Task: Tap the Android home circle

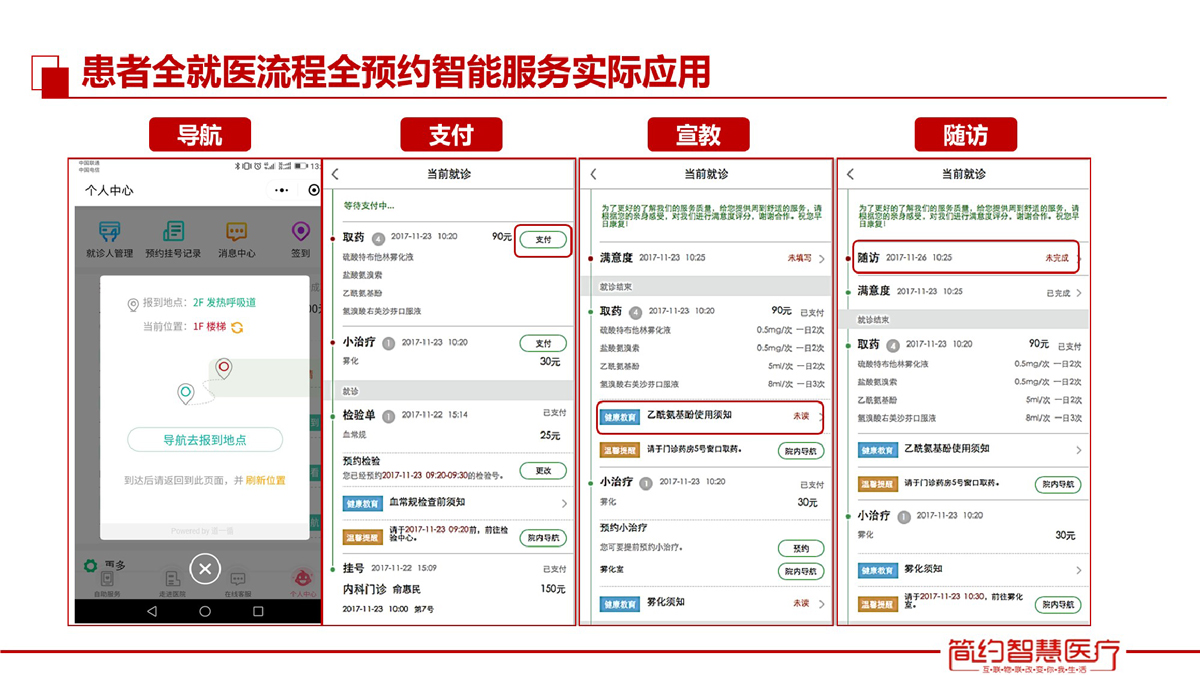Action: point(205,610)
